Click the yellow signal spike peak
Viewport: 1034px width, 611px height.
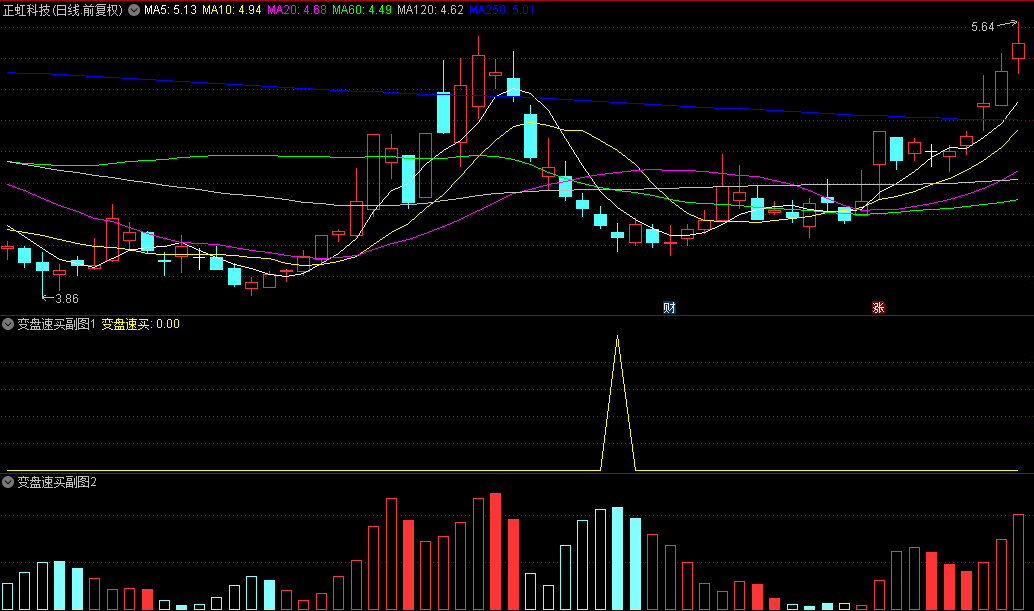tap(617, 337)
